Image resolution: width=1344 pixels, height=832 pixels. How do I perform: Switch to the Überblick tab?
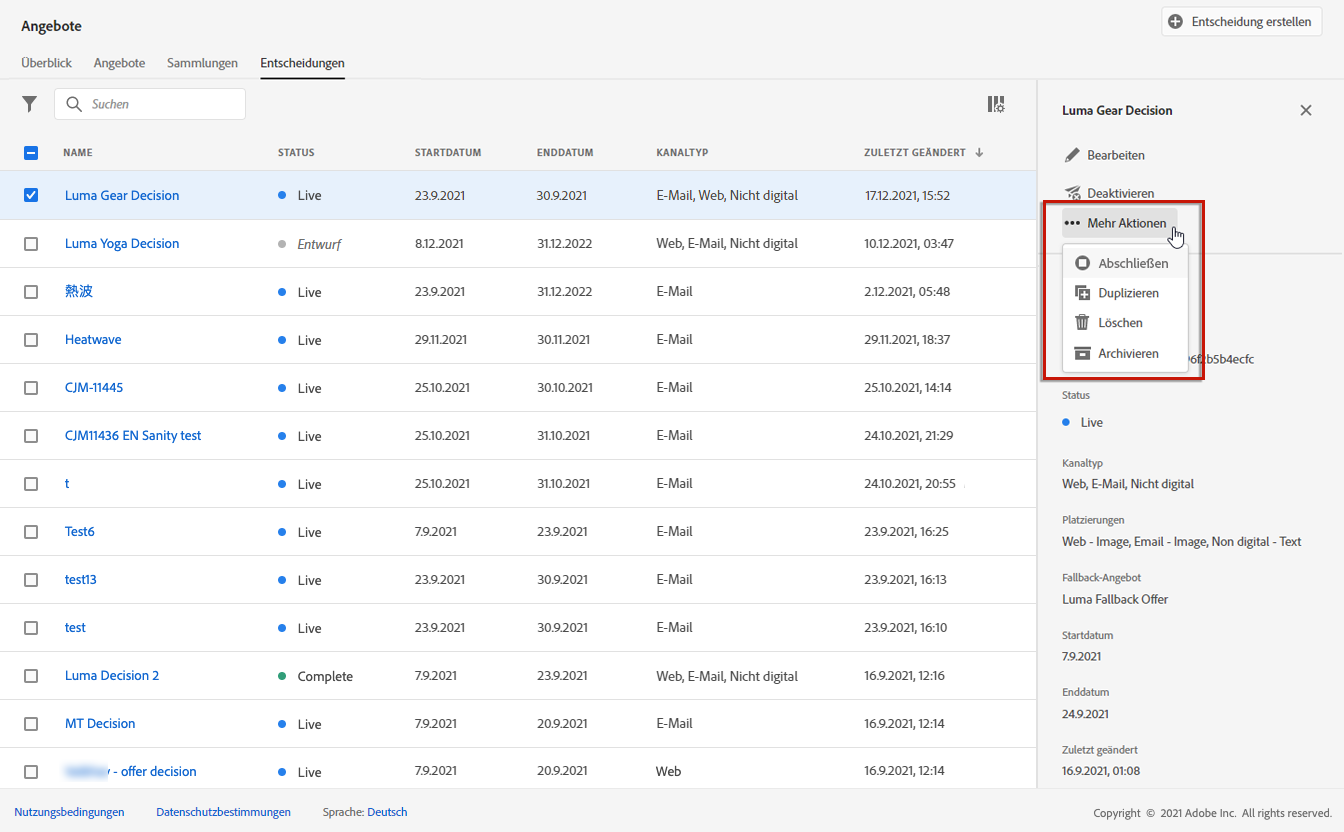(x=46, y=63)
